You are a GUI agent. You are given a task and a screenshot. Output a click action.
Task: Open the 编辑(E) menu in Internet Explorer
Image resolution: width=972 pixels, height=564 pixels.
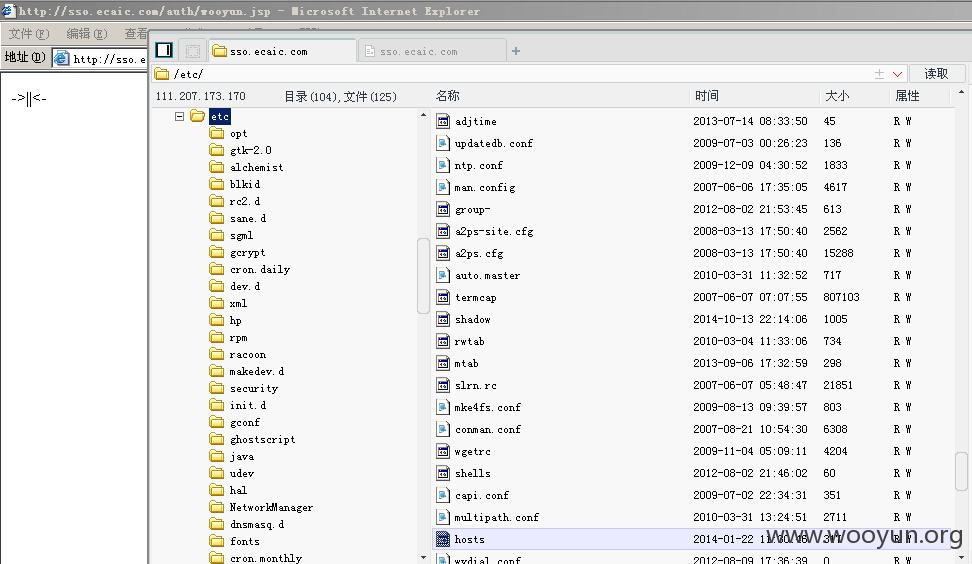87,33
